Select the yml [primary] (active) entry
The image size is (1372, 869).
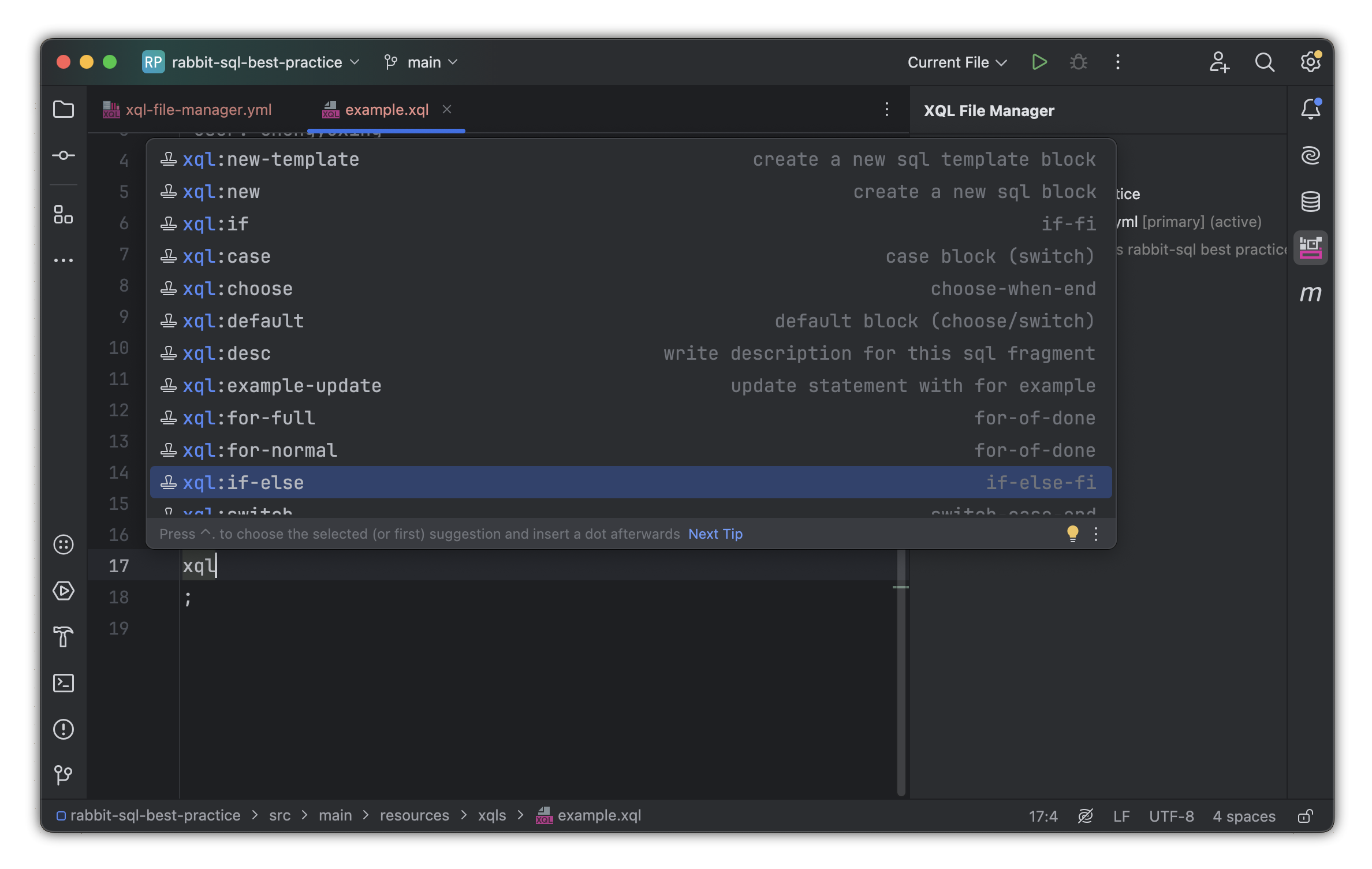point(1190,222)
